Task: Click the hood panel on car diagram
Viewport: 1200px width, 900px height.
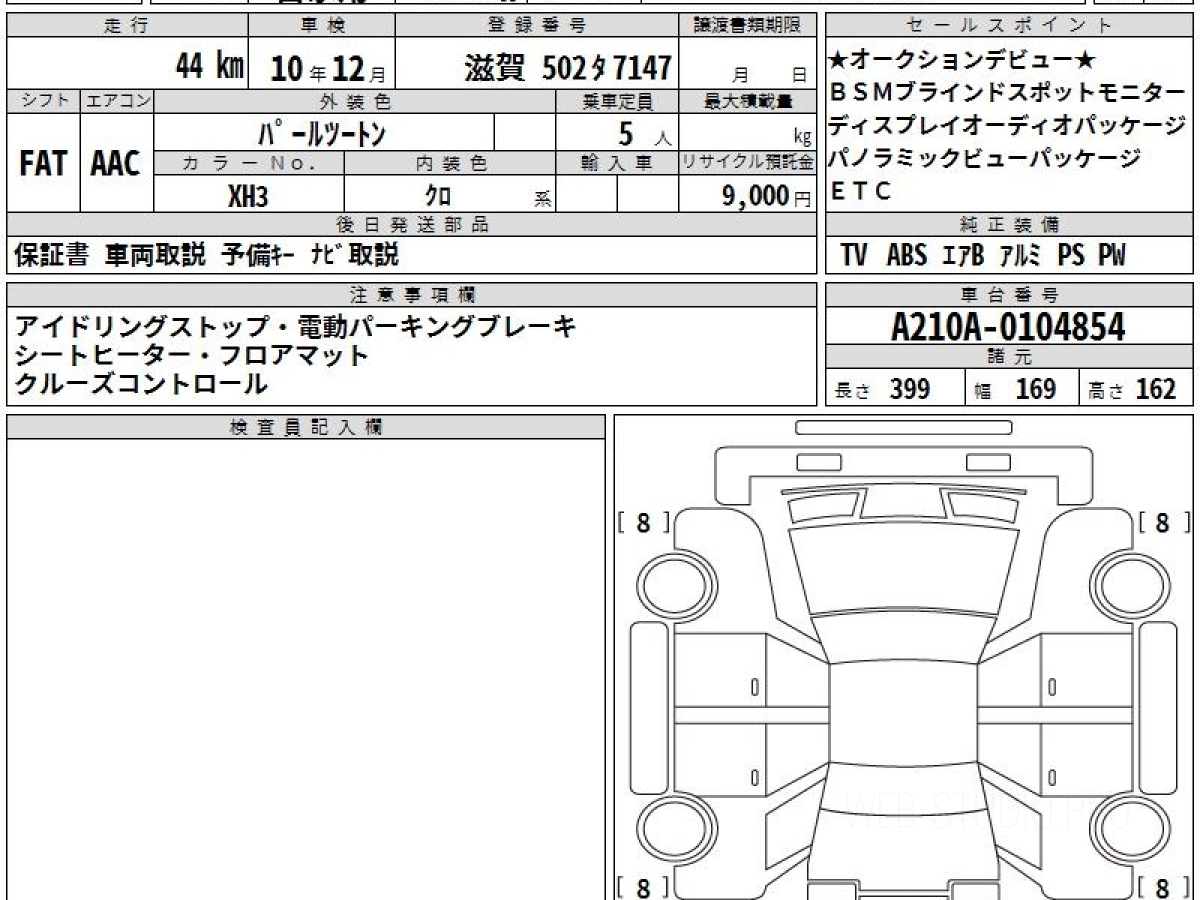Action: tap(903, 568)
